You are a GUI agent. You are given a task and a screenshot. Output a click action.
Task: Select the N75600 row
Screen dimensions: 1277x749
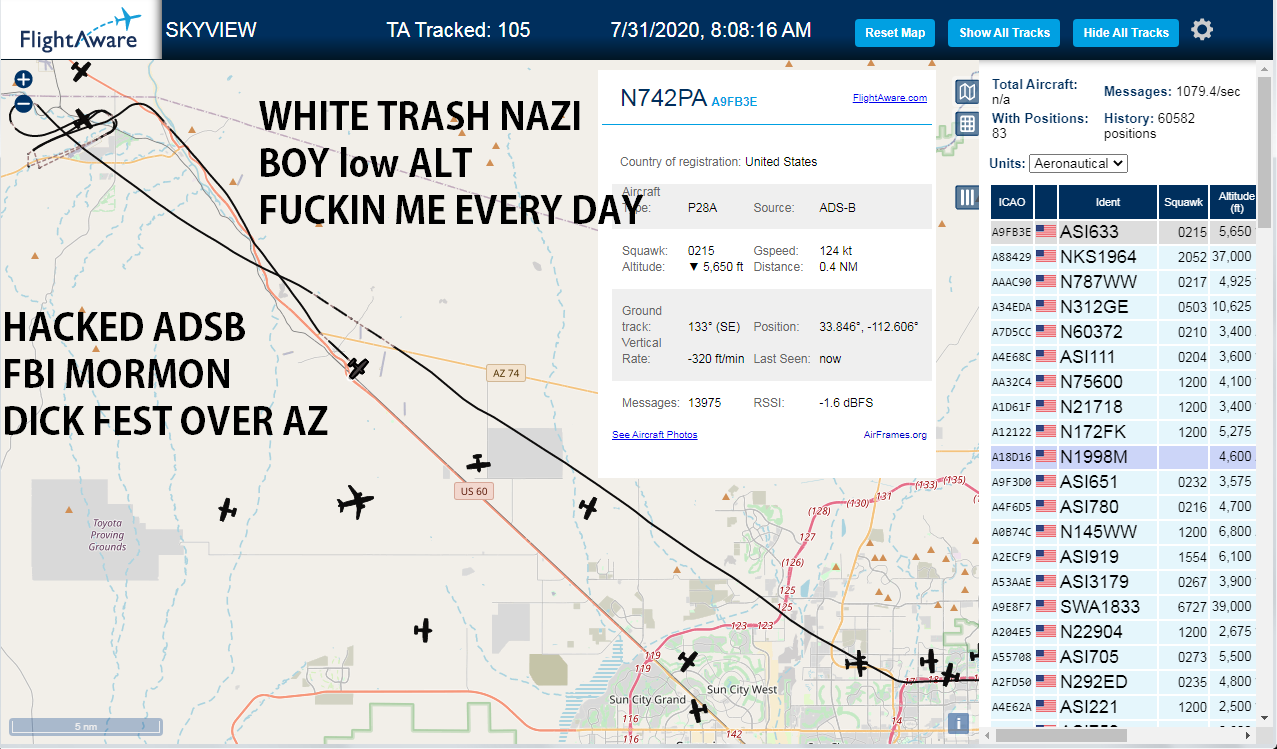pos(1123,382)
